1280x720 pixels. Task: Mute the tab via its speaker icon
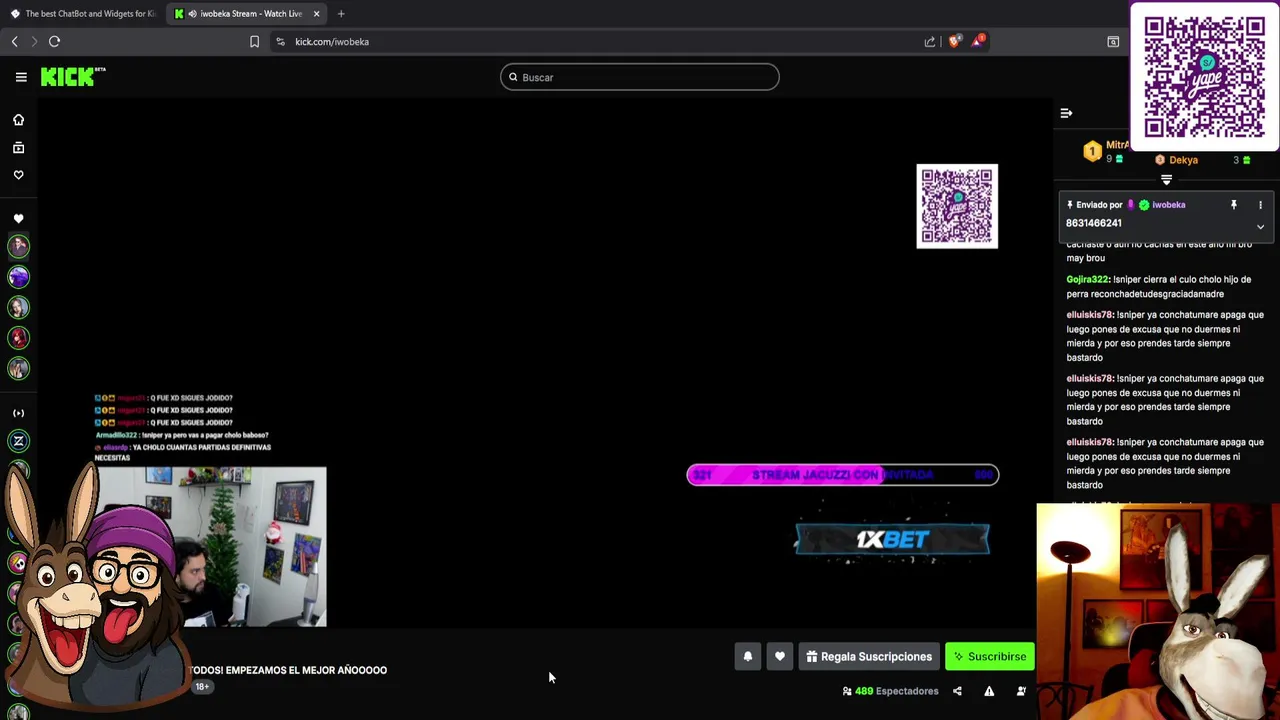(192, 14)
